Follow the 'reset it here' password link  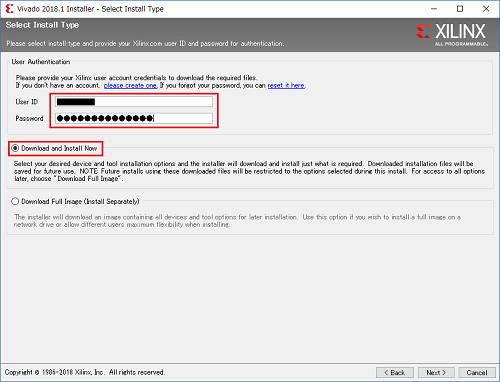[286, 86]
